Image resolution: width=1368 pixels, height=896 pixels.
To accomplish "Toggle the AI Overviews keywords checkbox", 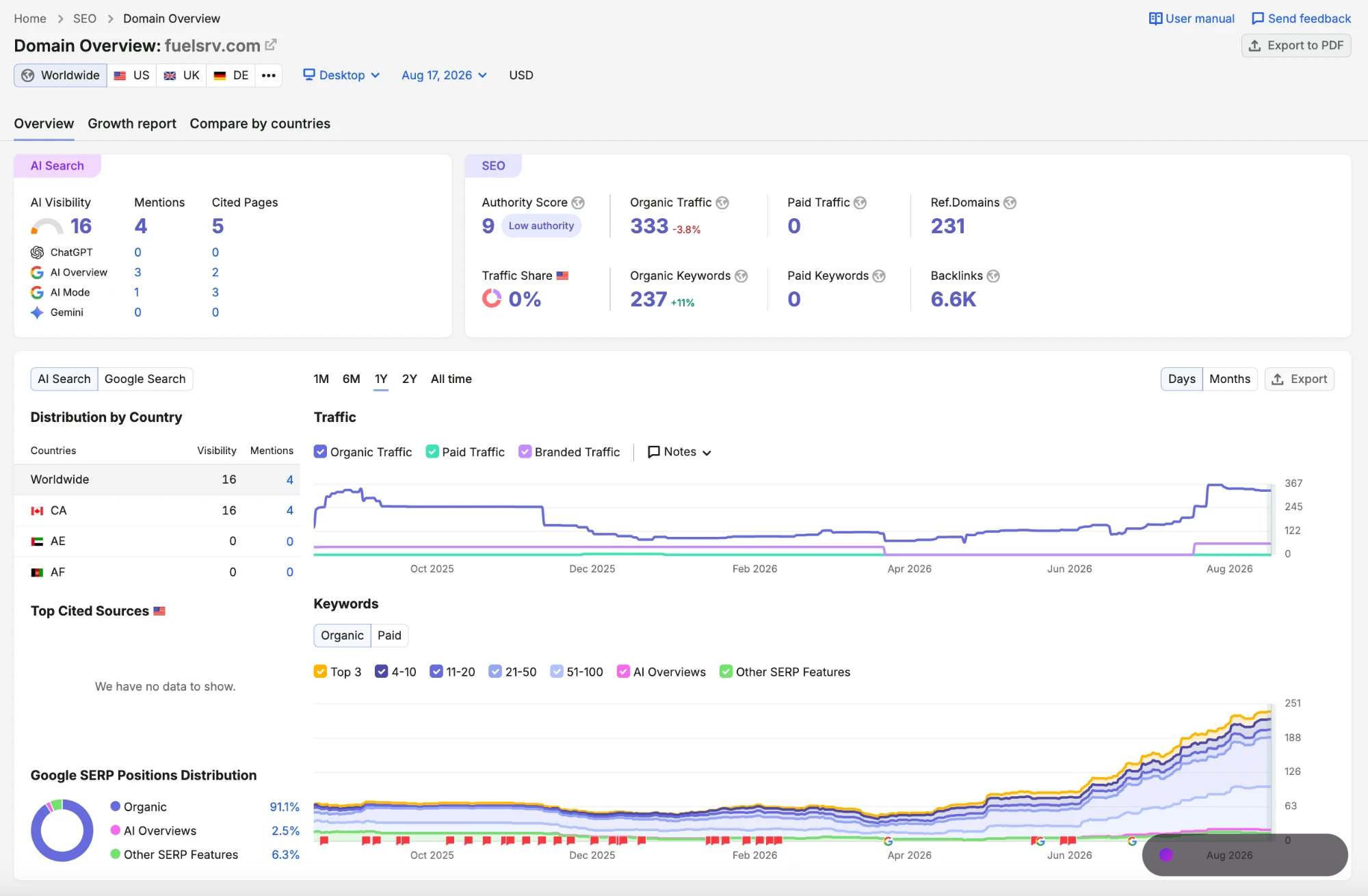I will click(624, 672).
